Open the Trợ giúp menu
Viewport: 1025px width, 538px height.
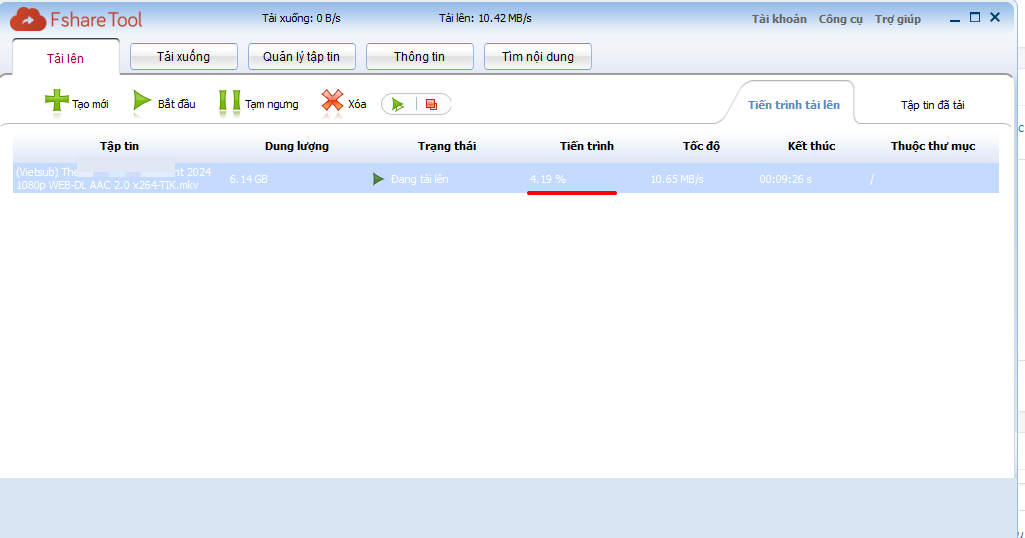point(897,19)
